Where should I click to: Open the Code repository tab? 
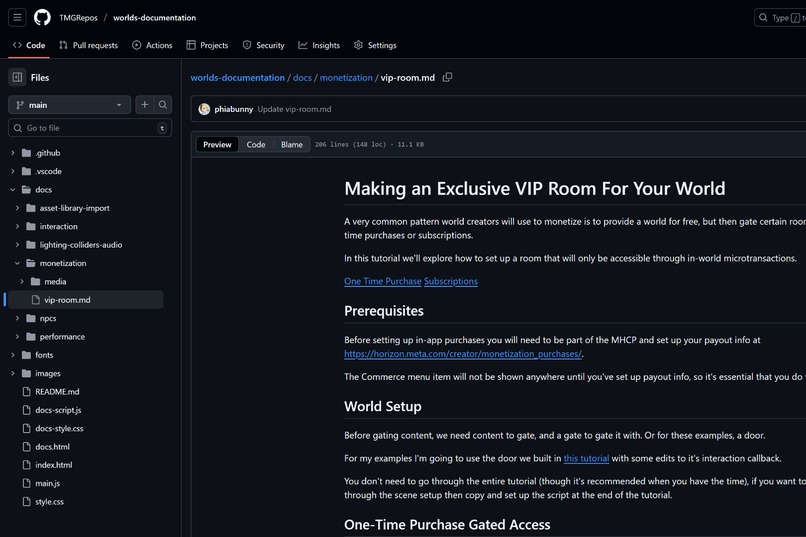(29, 45)
